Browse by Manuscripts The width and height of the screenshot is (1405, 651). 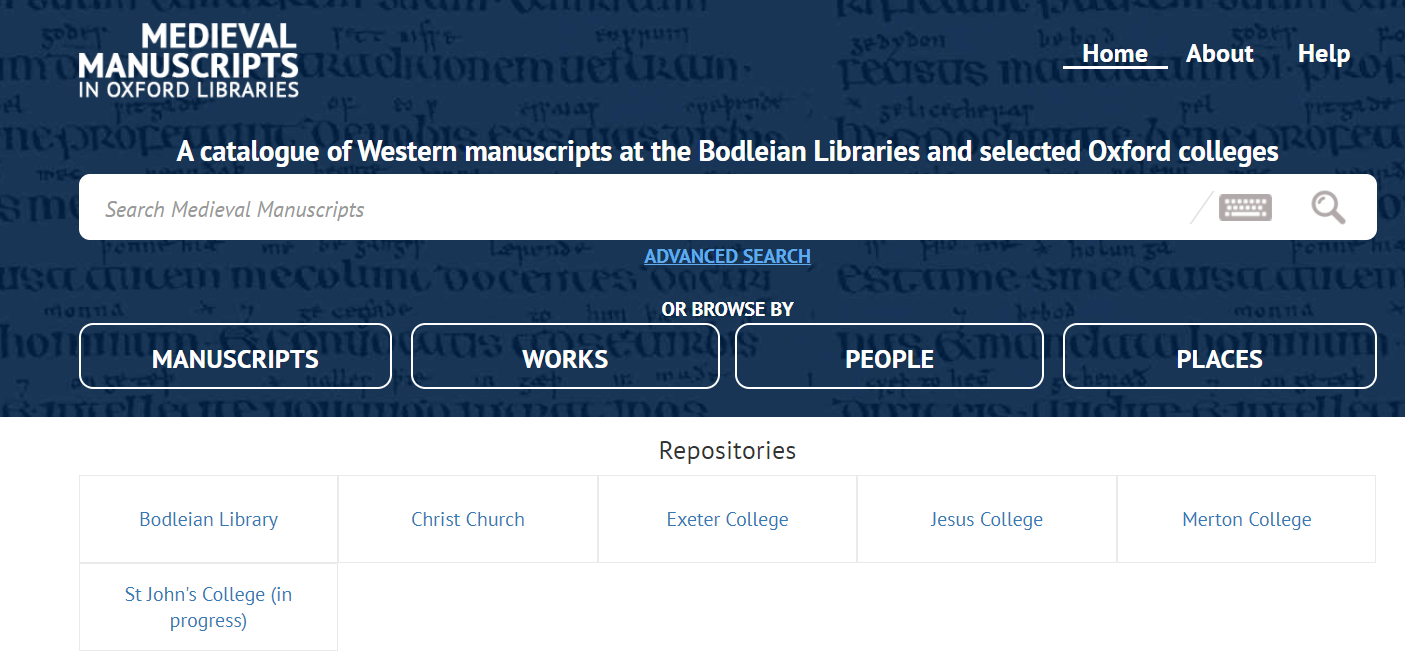235,356
